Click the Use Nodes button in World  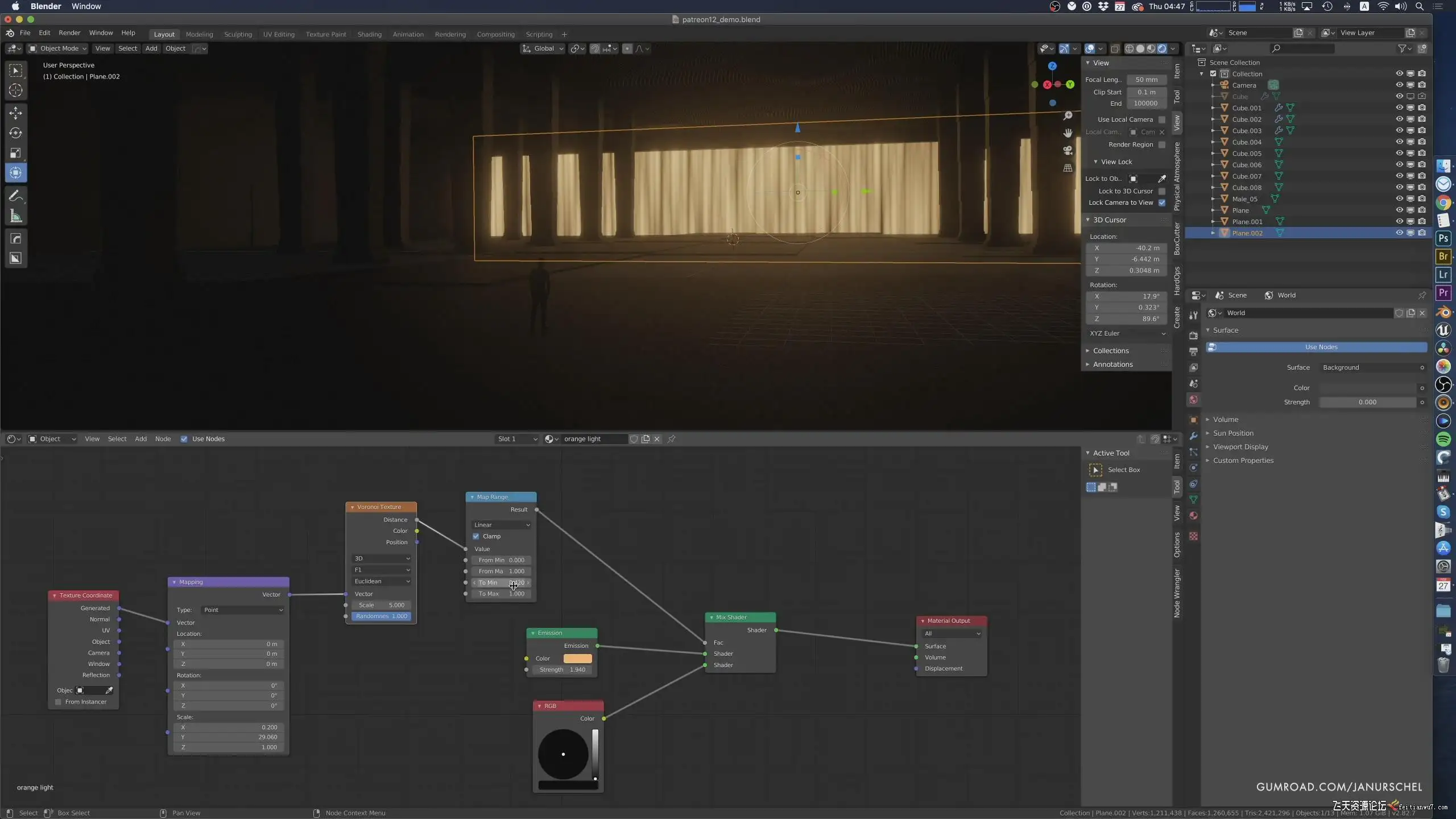(x=1320, y=347)
